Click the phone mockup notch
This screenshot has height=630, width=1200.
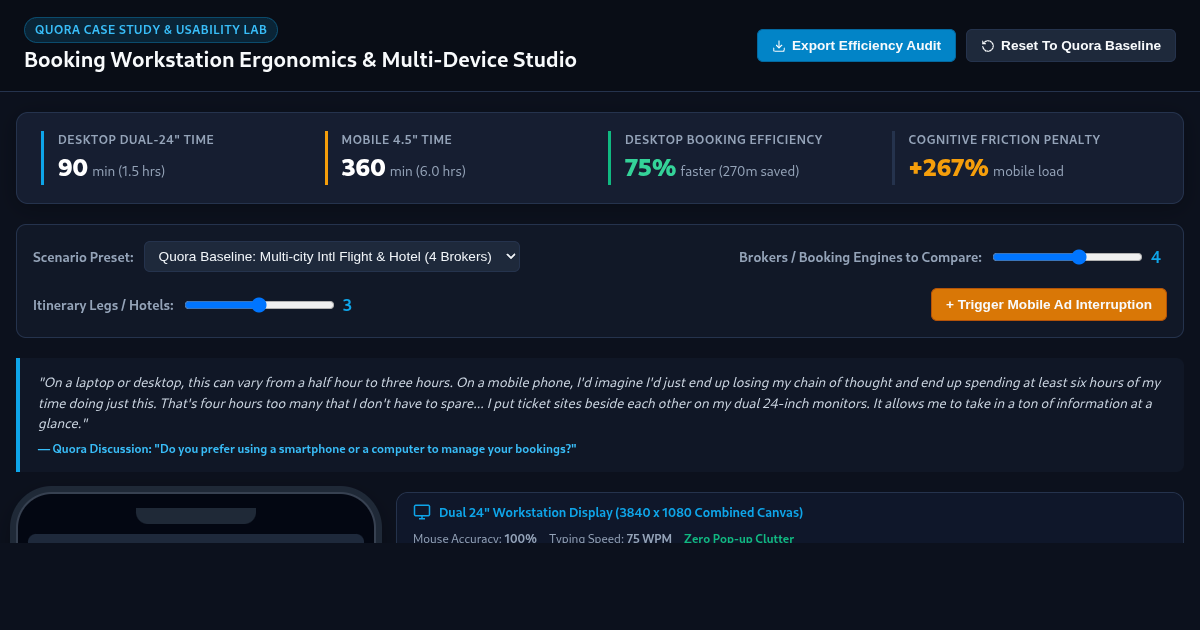click(x=196, y=515)
